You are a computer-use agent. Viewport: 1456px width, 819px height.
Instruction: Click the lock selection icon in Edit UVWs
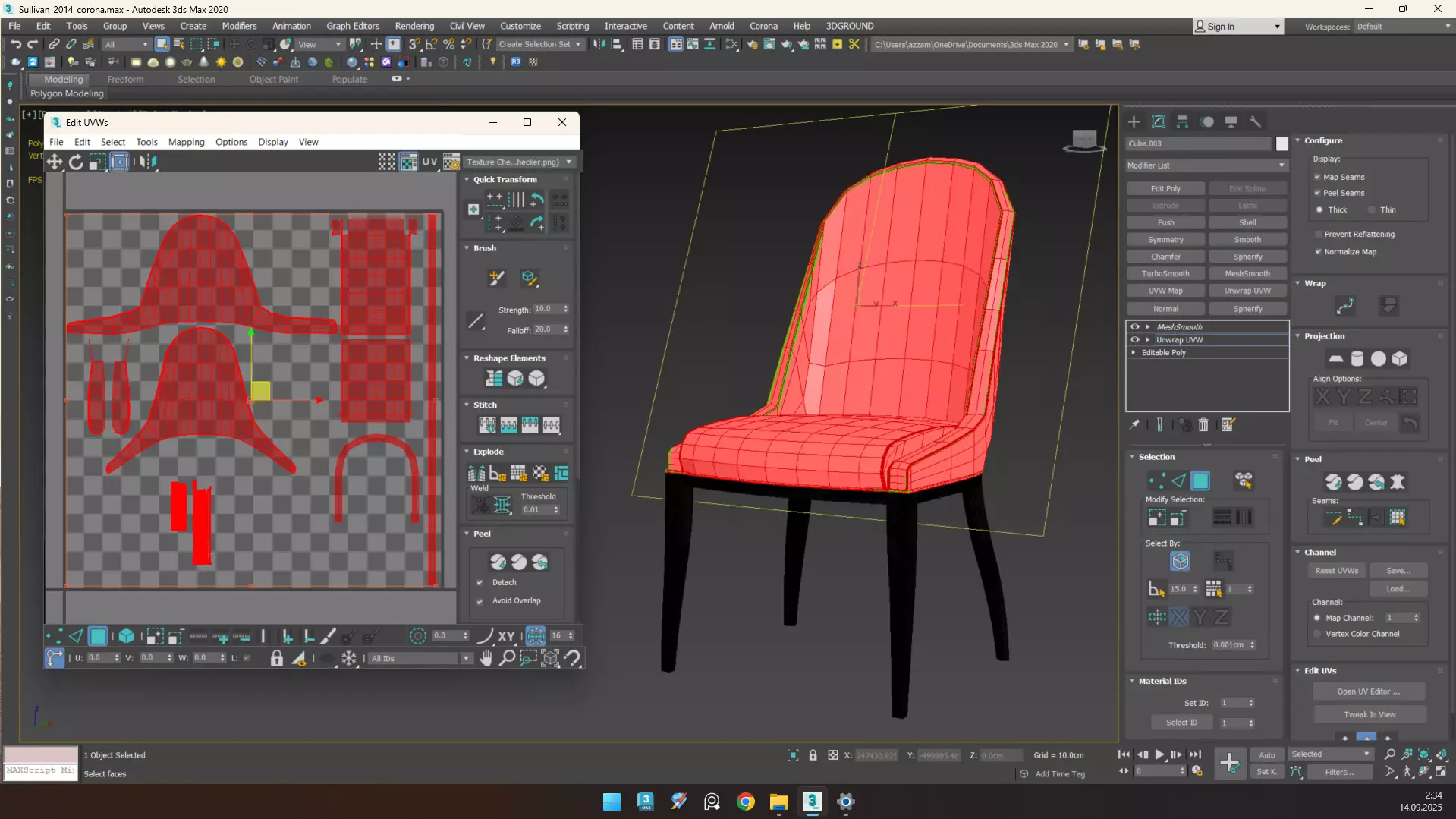click(277, 658)
